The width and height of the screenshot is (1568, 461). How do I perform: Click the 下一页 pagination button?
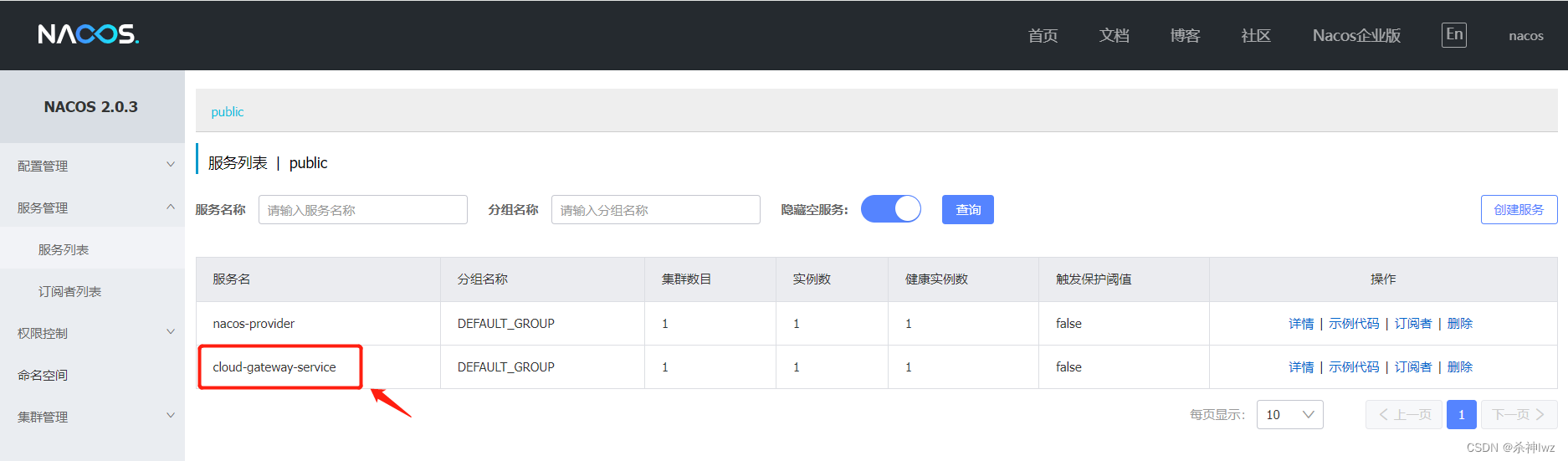[1519, 415]
